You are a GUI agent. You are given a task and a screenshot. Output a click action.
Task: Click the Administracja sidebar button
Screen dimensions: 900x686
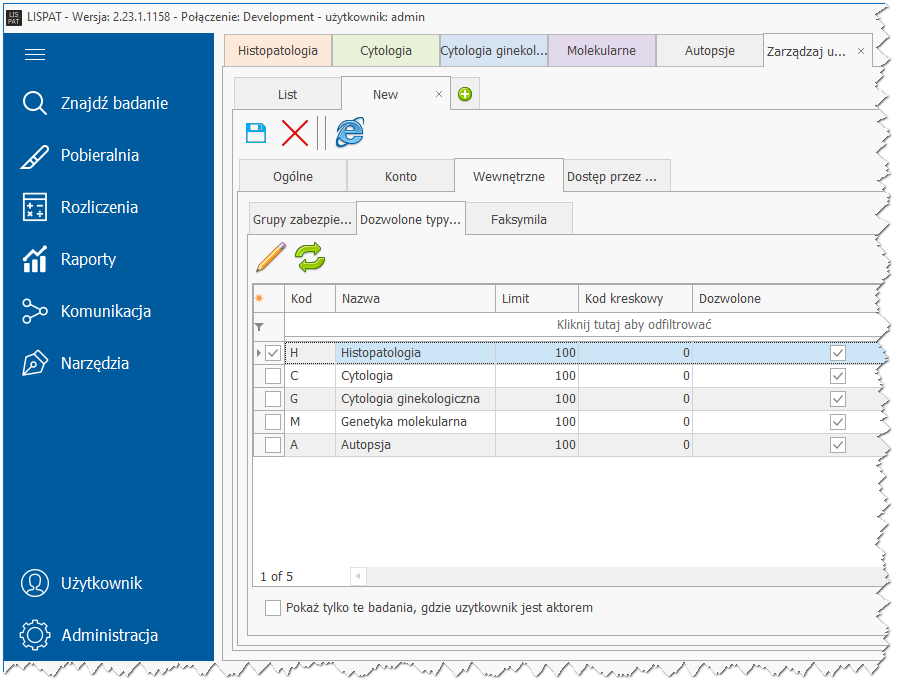coord(108,635)
